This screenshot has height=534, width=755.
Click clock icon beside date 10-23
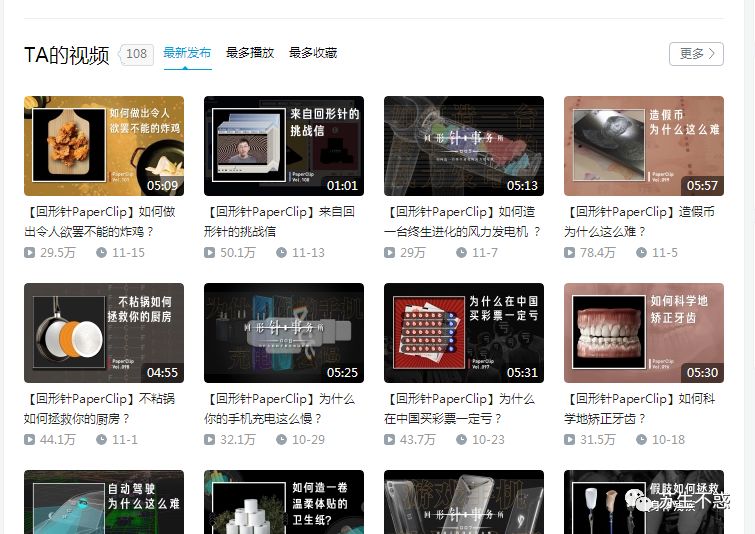pyautogui.click(x=461, y=440)
